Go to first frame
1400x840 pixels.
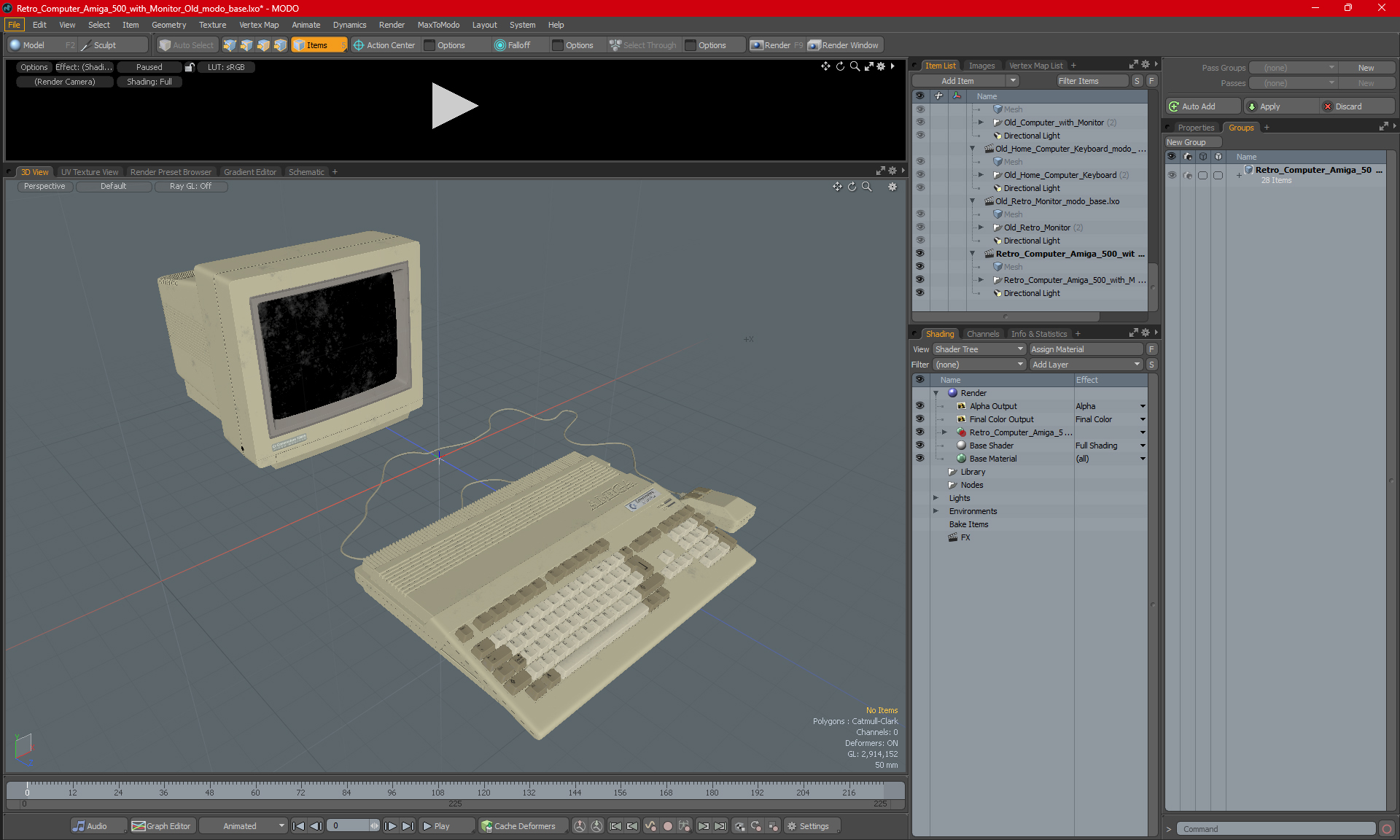[x=298, y=826]
